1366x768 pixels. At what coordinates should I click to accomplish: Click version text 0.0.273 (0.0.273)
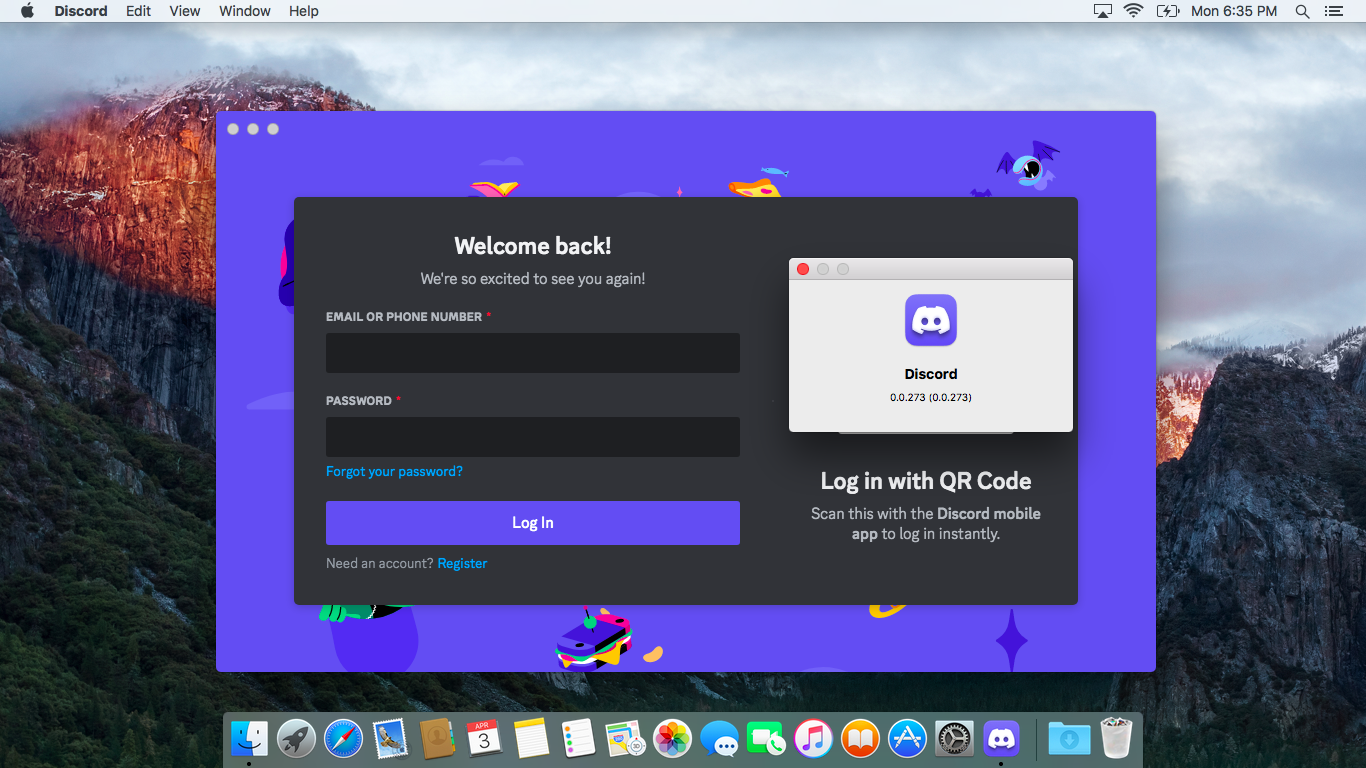(x=931, y=397)
